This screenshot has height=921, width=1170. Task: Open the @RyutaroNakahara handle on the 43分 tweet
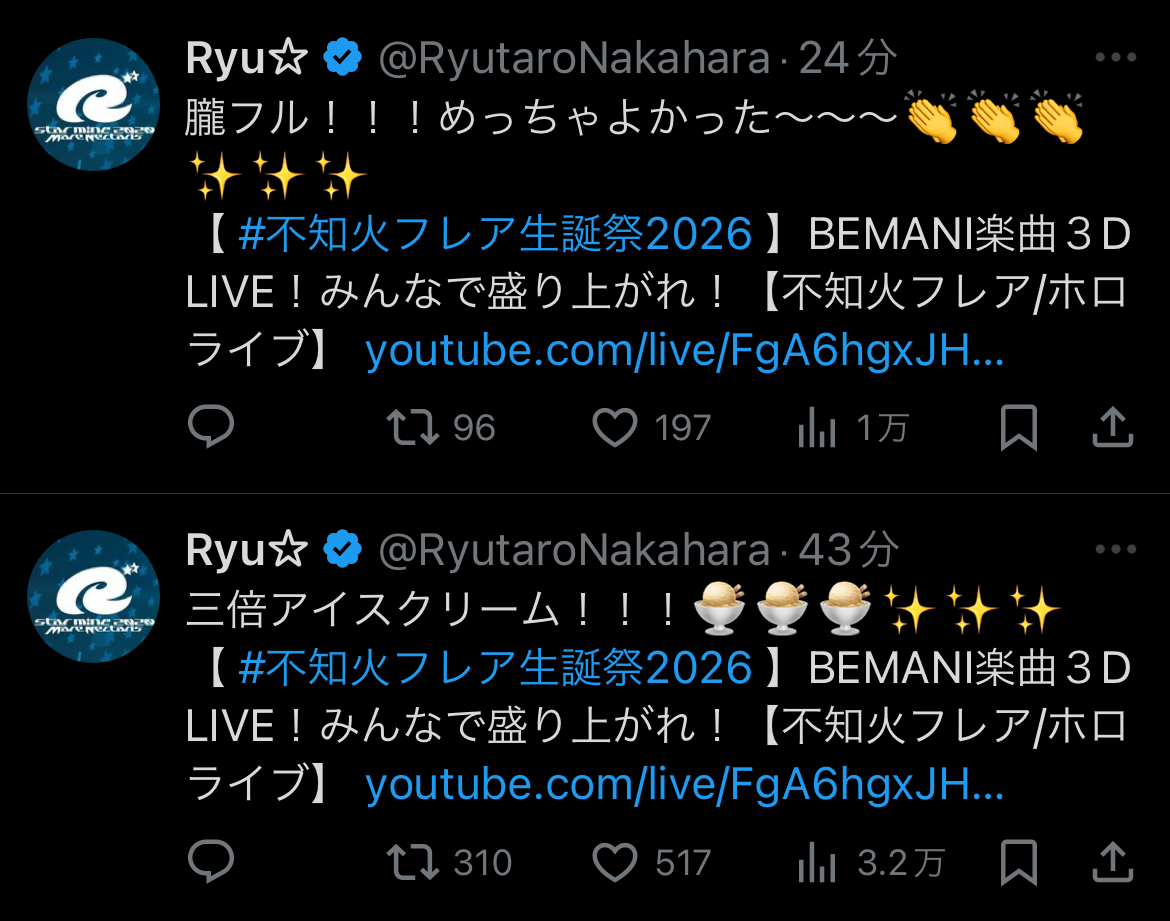[573, 550]
